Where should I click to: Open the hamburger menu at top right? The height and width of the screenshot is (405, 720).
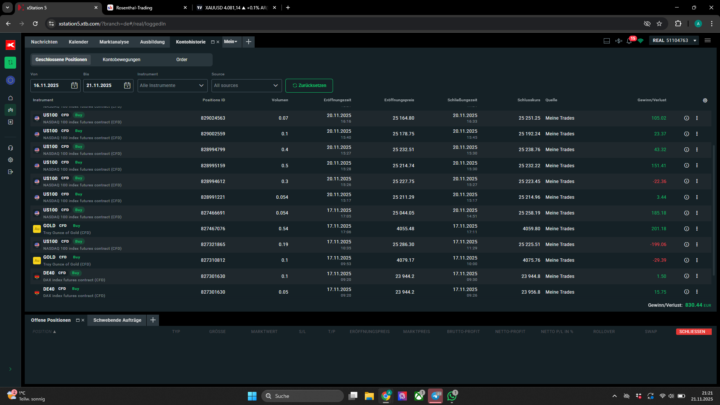pyautogui.click(x=708, y=40)
